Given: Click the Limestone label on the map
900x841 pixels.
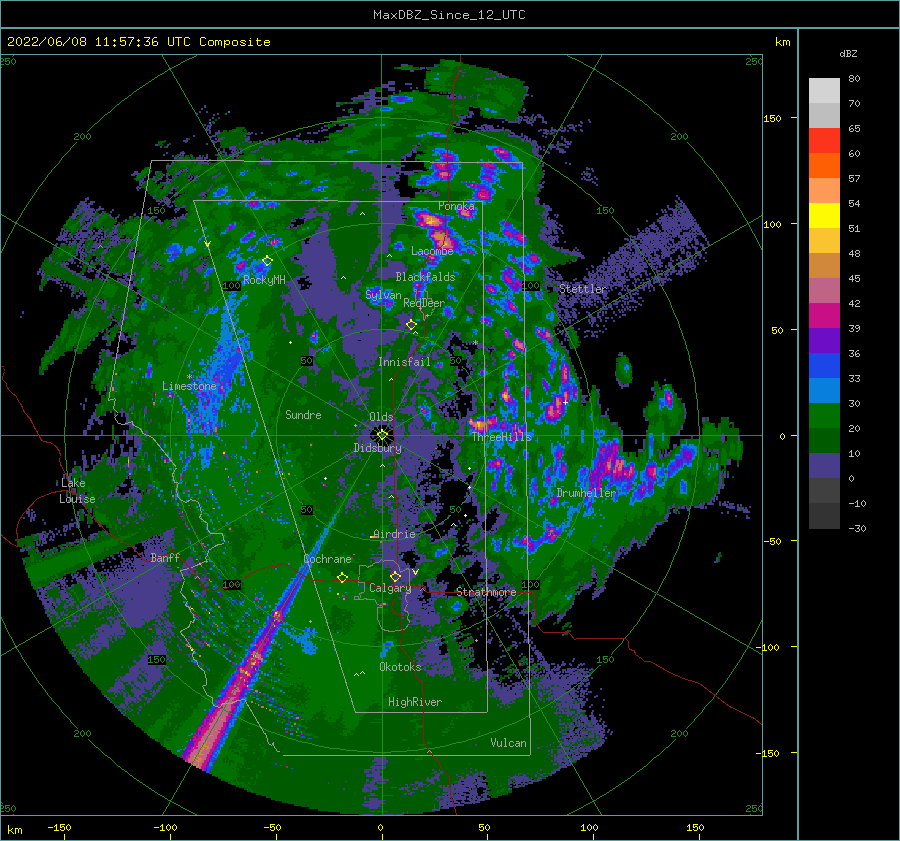Looking at the screenshot, I should pos(189,386).
